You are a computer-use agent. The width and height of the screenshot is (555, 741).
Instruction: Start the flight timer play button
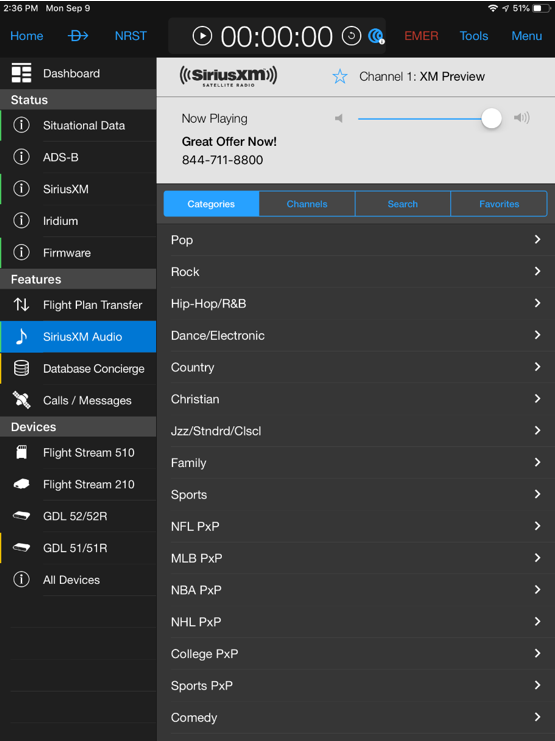(x=202, y=36)
